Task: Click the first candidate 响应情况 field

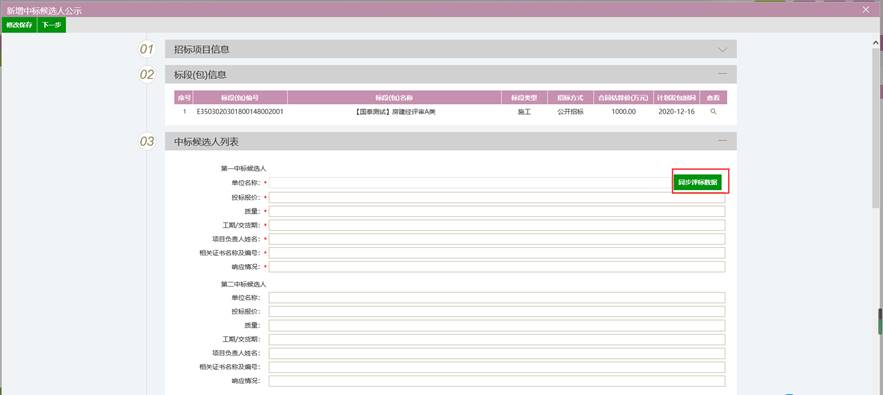Action: tap(497, 267)
